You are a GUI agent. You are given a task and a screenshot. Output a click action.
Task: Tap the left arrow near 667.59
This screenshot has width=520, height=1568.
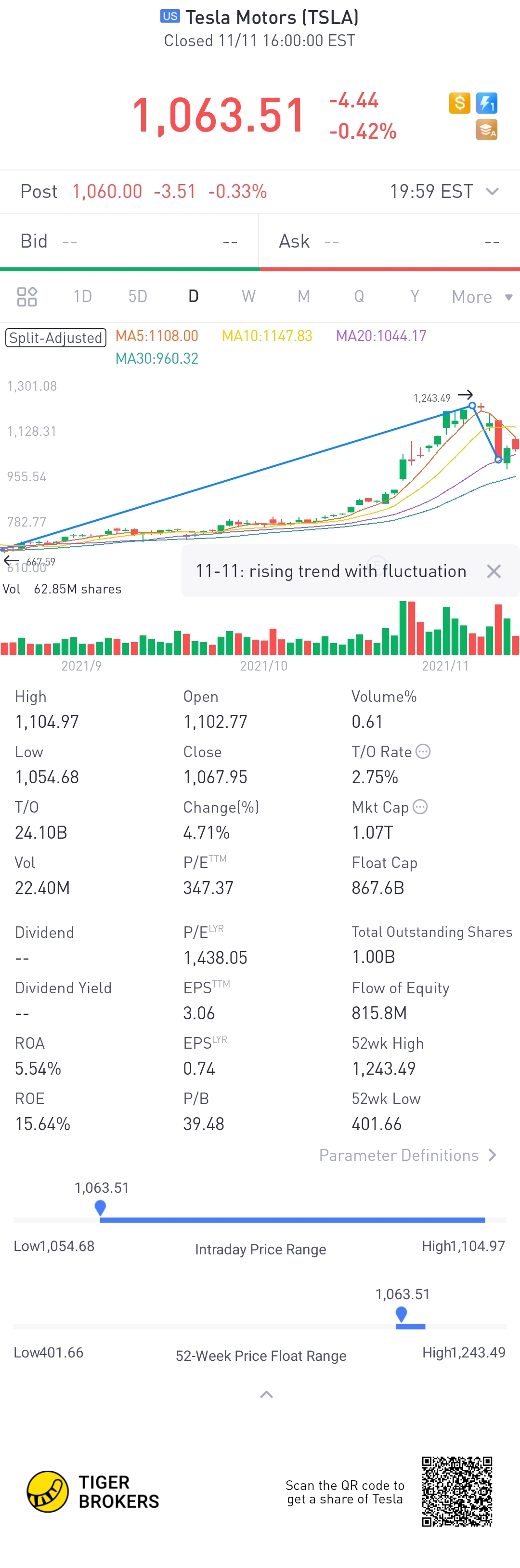tap(11, 561)
